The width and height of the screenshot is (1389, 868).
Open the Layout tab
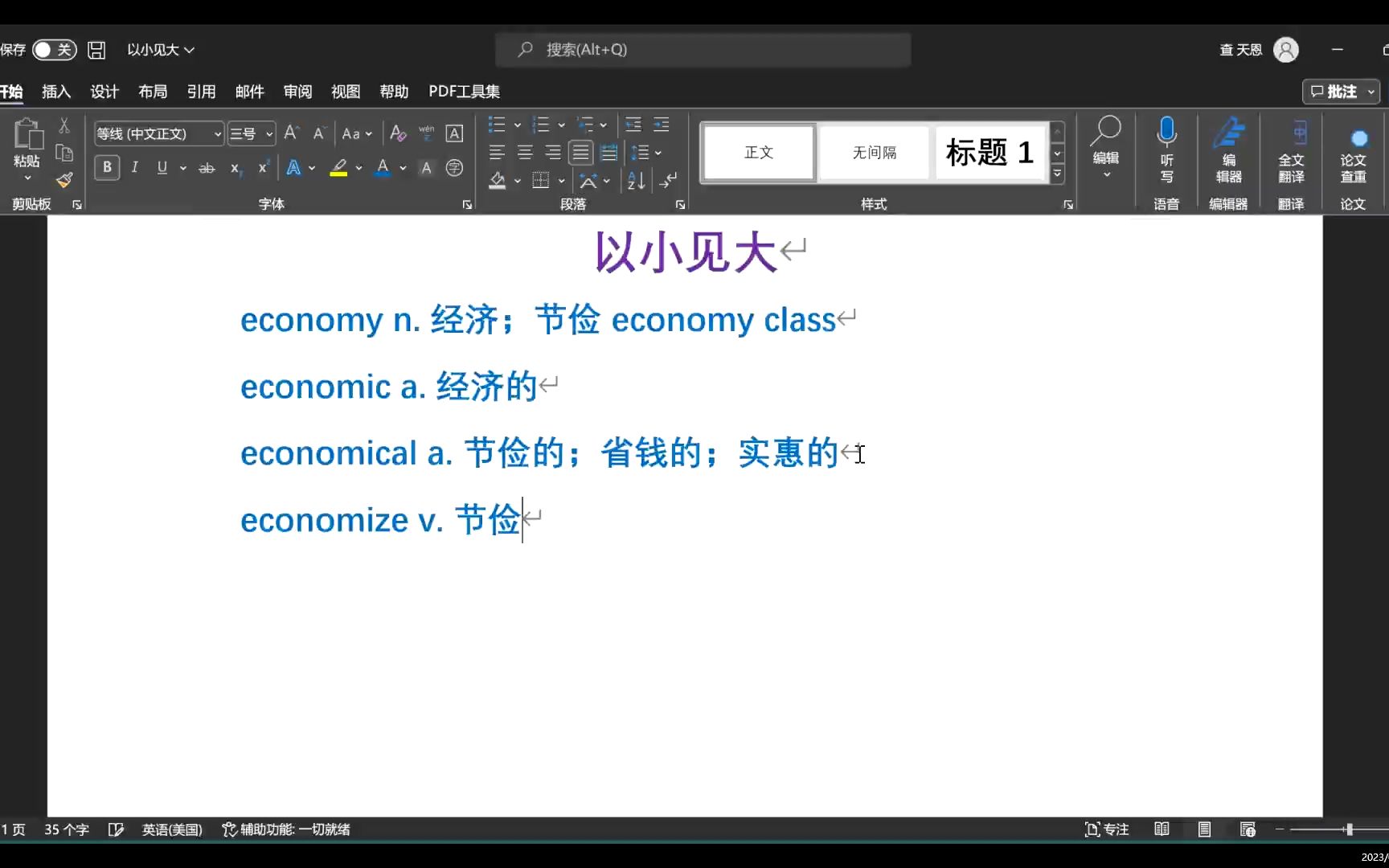point(153,92)
